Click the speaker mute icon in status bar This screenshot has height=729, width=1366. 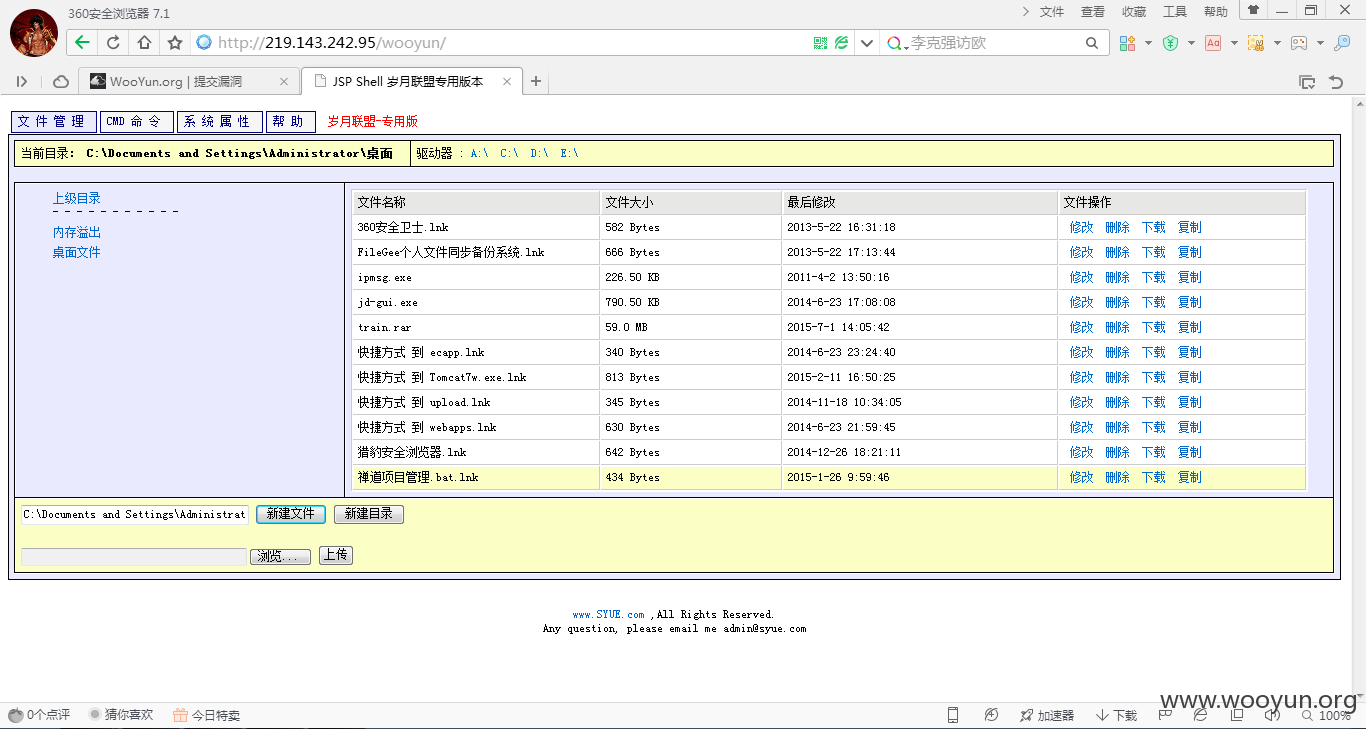(x=1272, y=715)
